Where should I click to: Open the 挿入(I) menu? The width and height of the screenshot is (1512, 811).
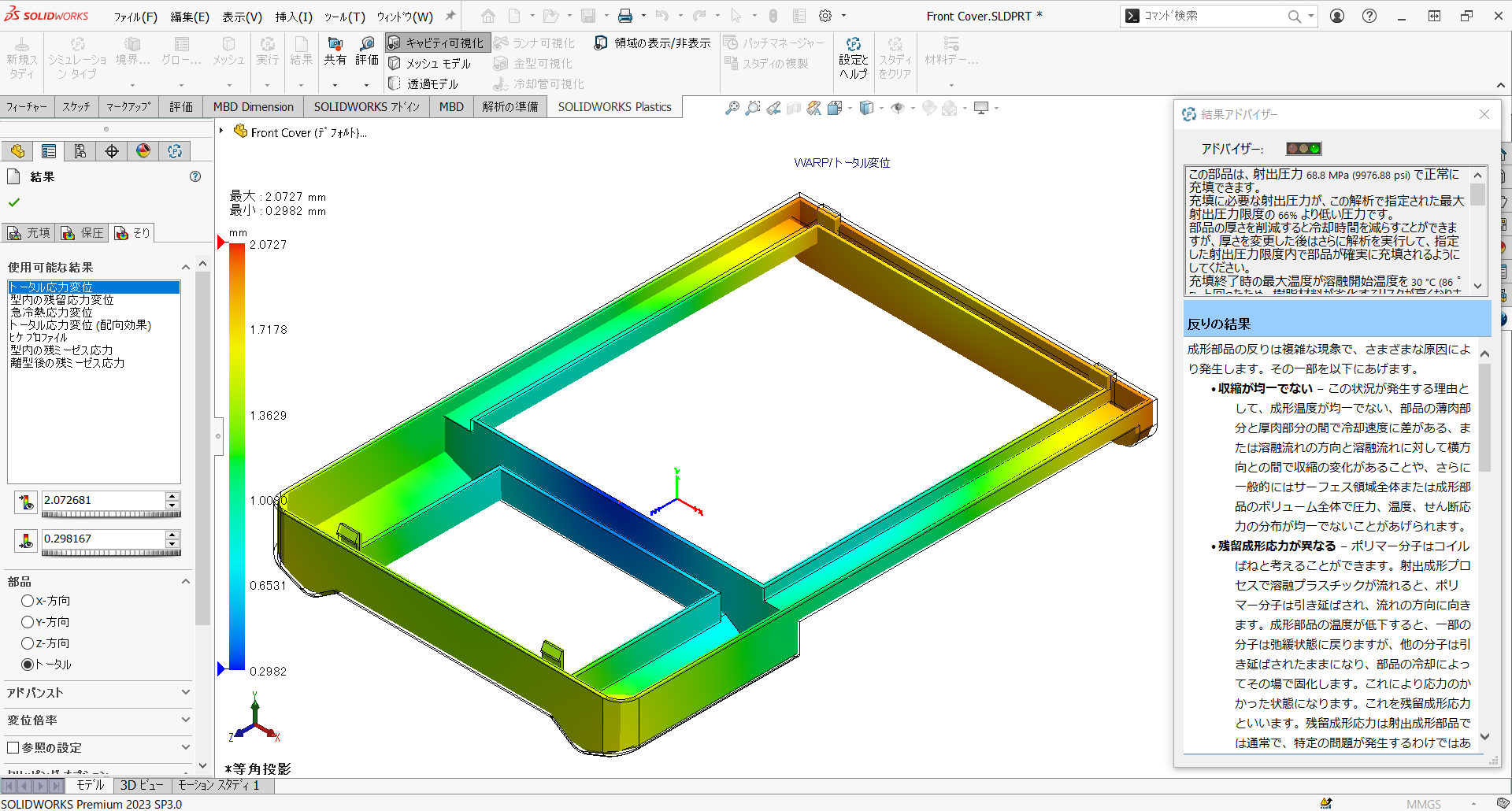(294, 17)
